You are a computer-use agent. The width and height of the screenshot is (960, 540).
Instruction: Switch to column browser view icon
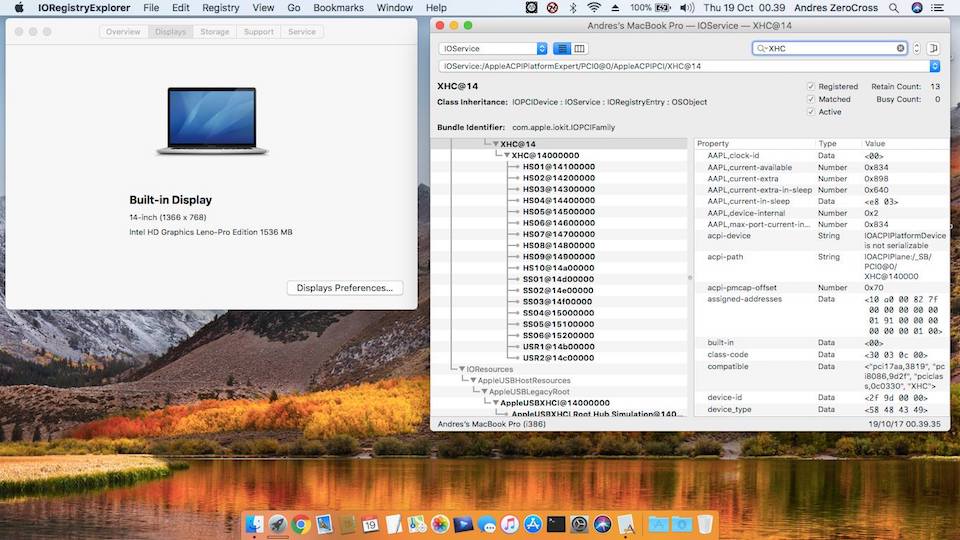point(580,48)
